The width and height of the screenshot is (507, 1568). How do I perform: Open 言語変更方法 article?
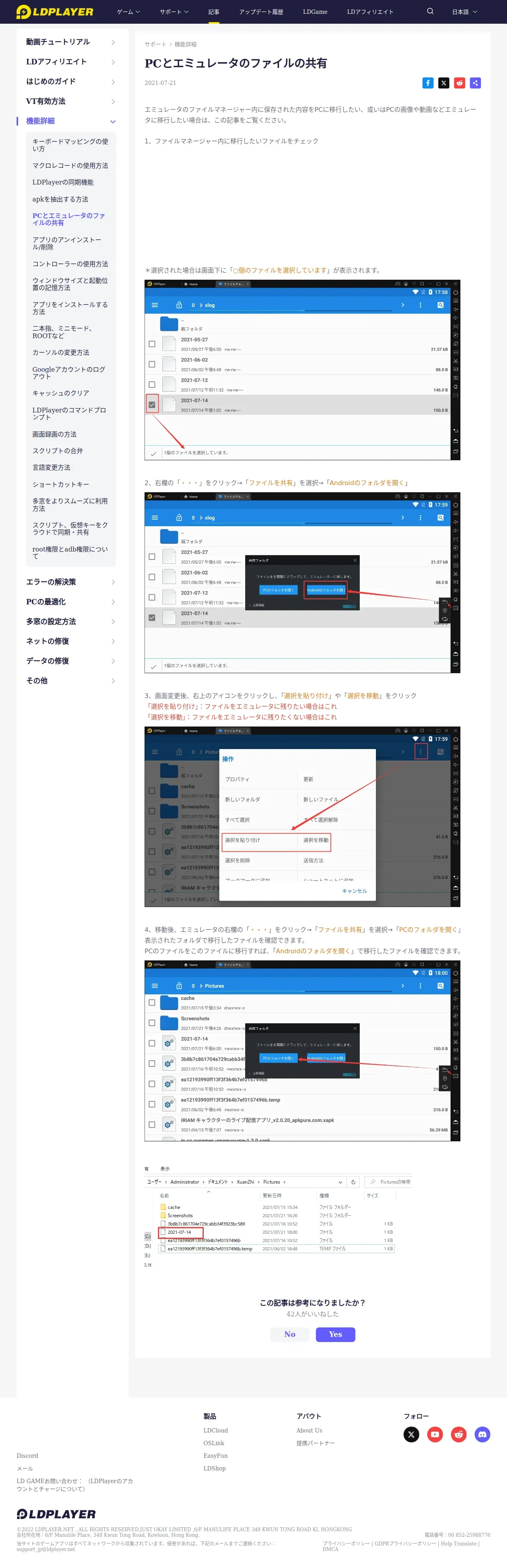[x=51, y=467]
